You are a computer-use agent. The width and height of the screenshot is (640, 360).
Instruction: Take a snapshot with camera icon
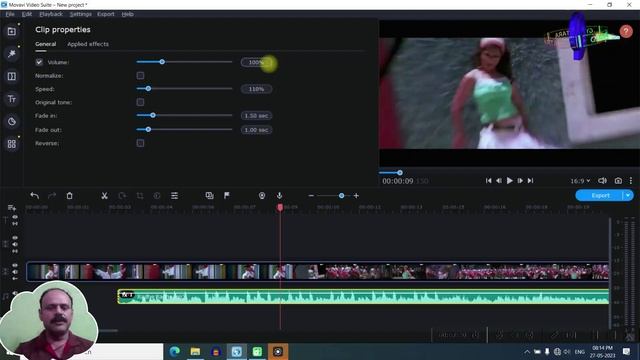pyautogui.click(x=618, y=181)
